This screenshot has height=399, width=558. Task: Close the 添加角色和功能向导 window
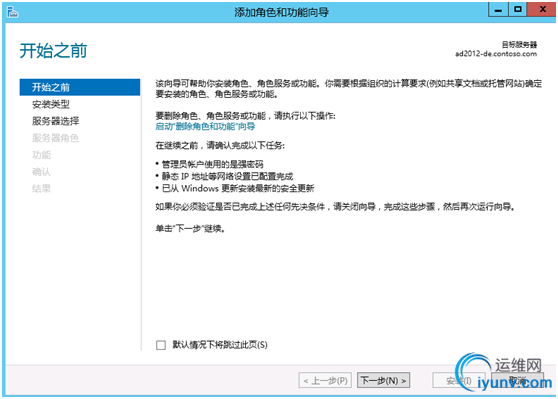pyautogui.click(x=542, y=10)
